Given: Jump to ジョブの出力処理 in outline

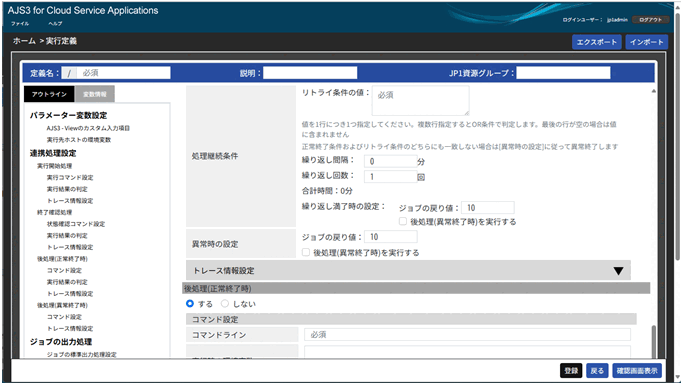Looking at the screenshot, I should [60, 342].
